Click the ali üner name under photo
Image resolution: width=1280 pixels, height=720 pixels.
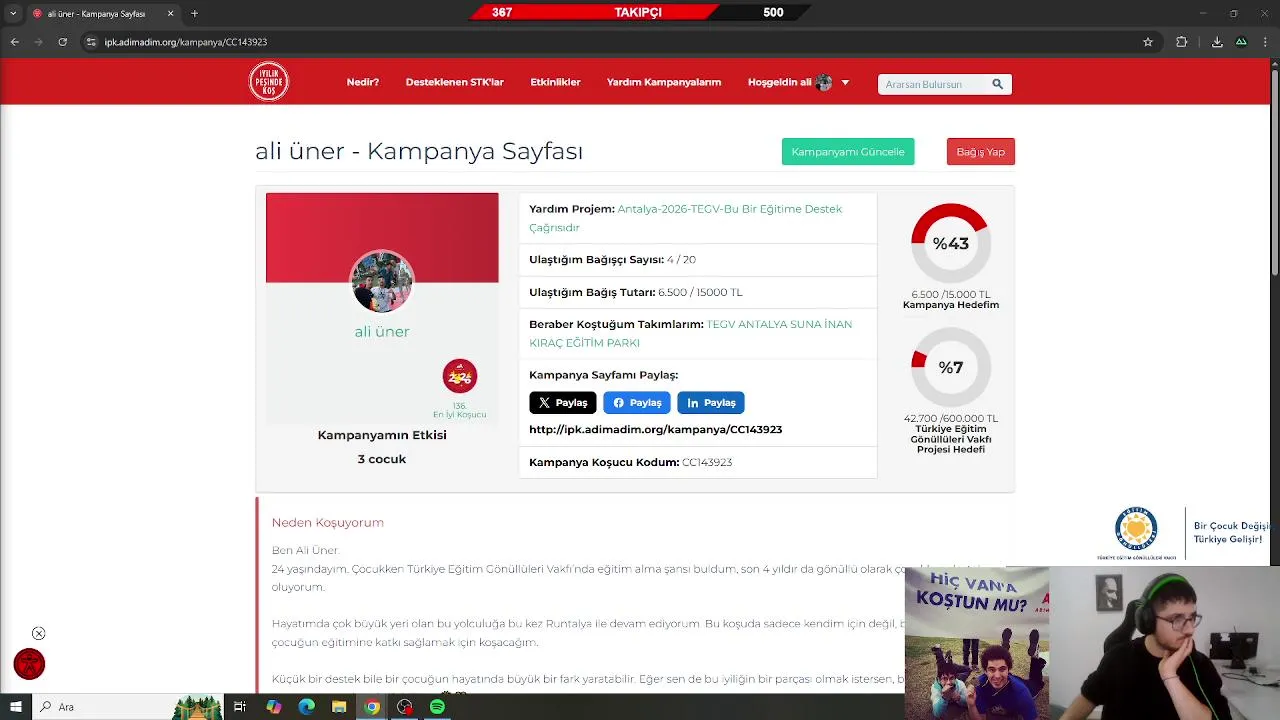(x=382, y=331)
